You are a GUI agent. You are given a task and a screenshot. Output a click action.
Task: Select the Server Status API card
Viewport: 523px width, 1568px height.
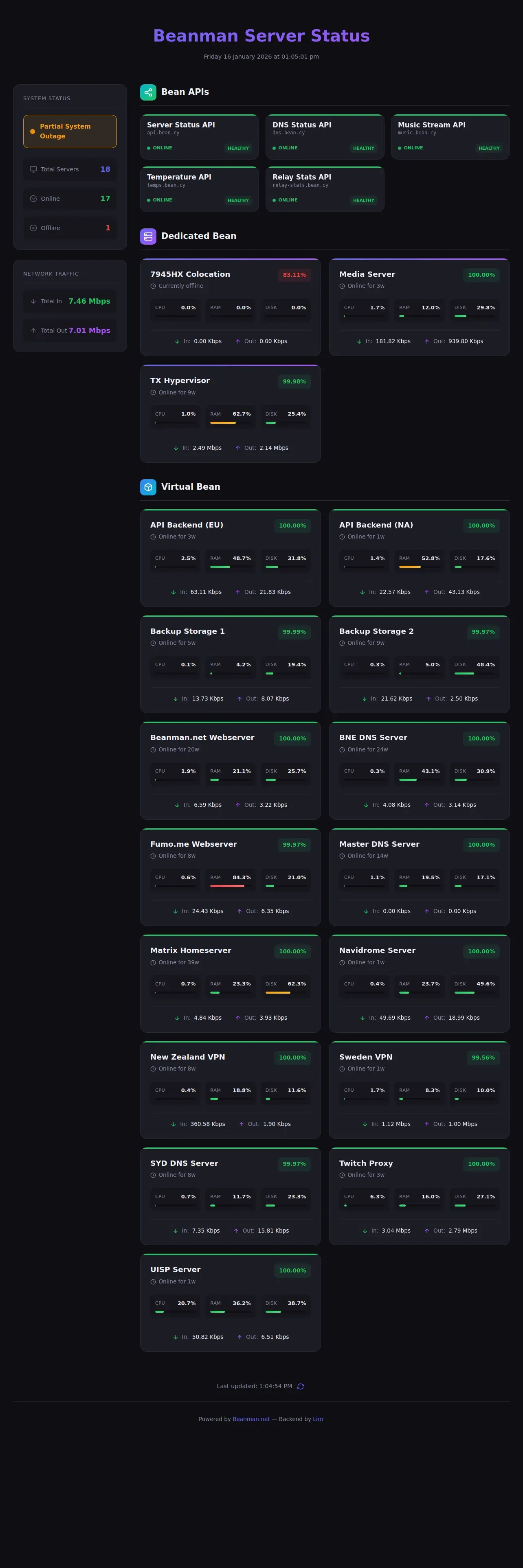click(x=199, y=136)
